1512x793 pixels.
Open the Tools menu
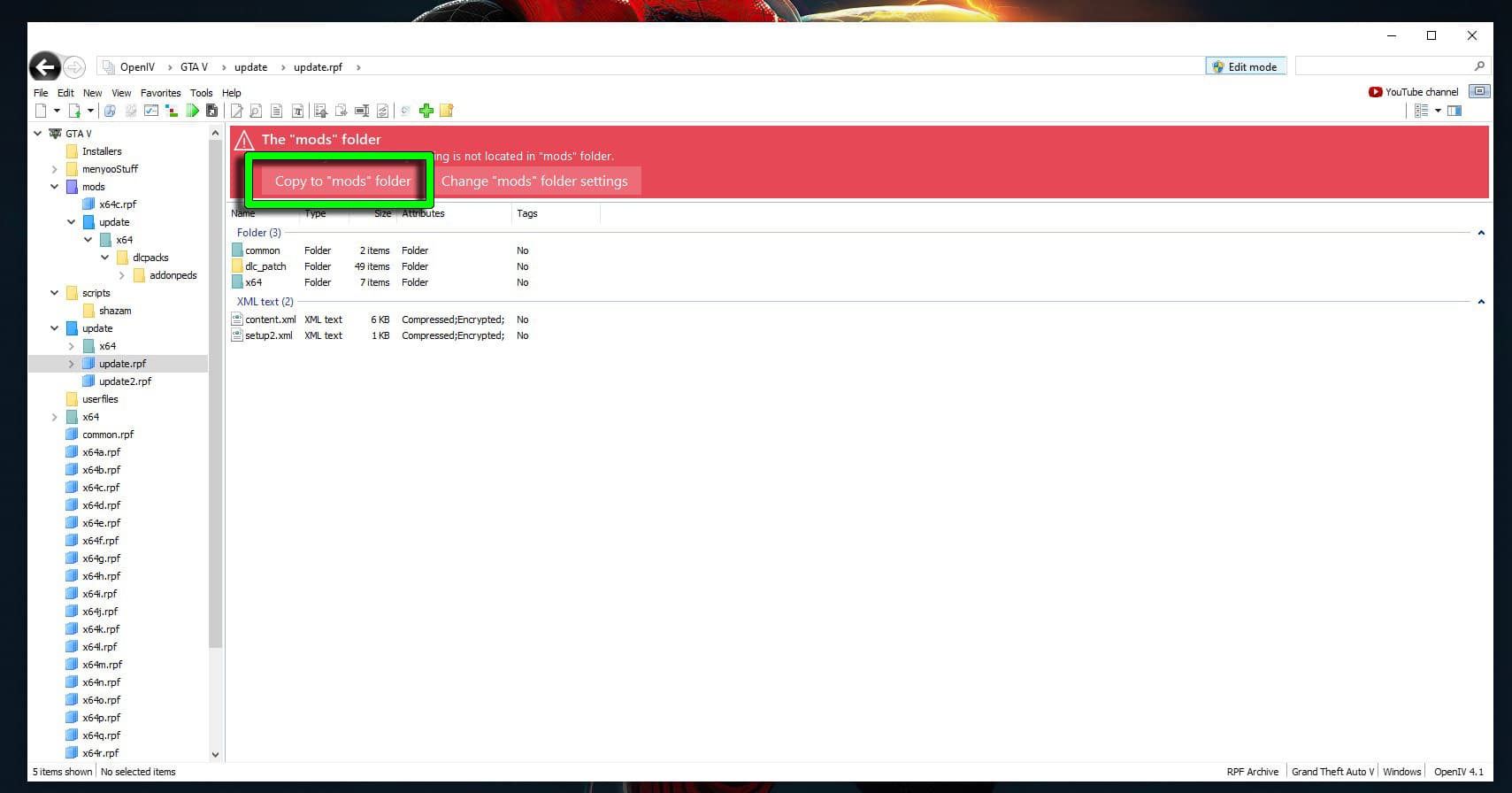coord(201,93)
